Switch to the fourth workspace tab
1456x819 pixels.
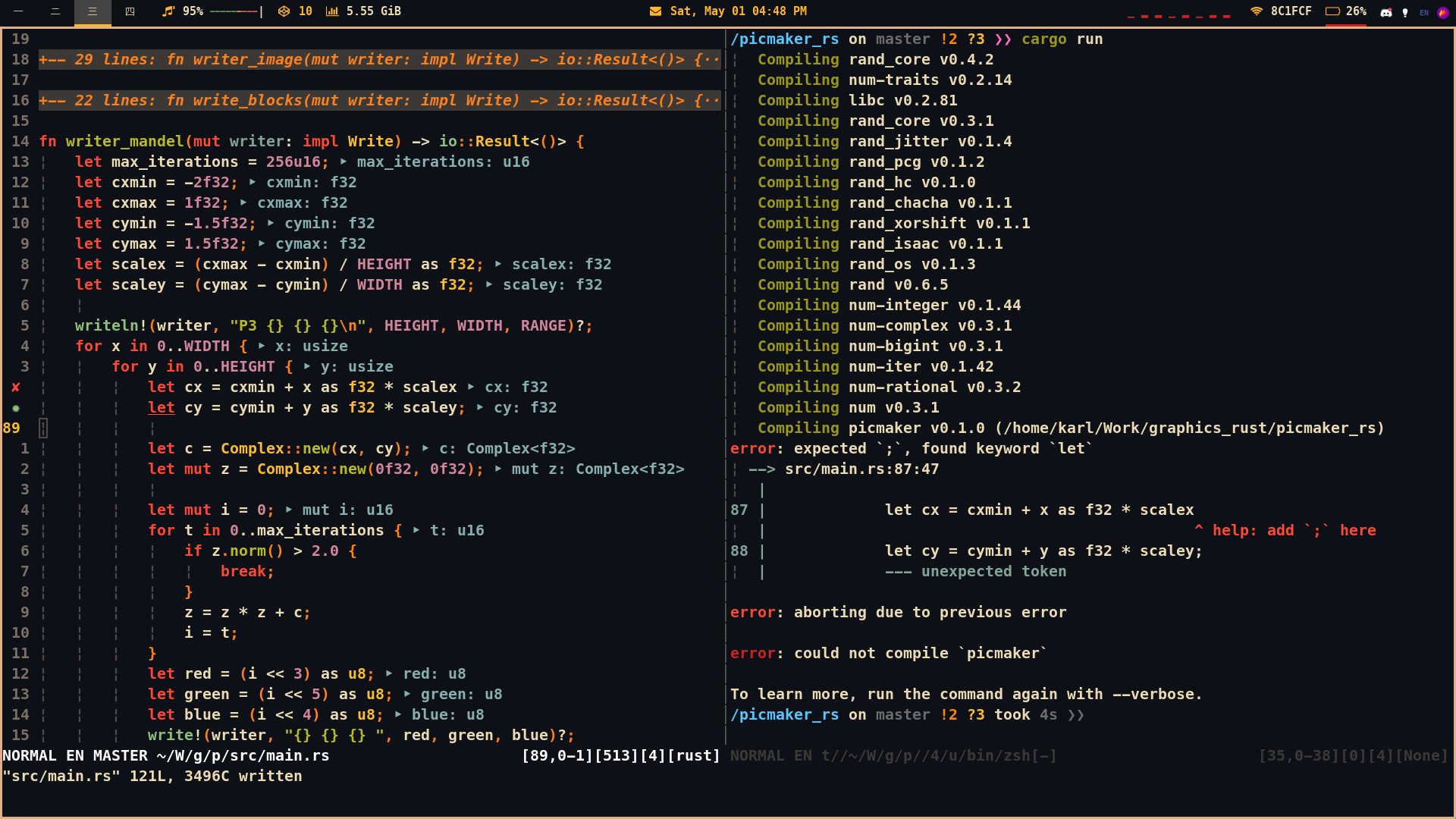(130, 11)
